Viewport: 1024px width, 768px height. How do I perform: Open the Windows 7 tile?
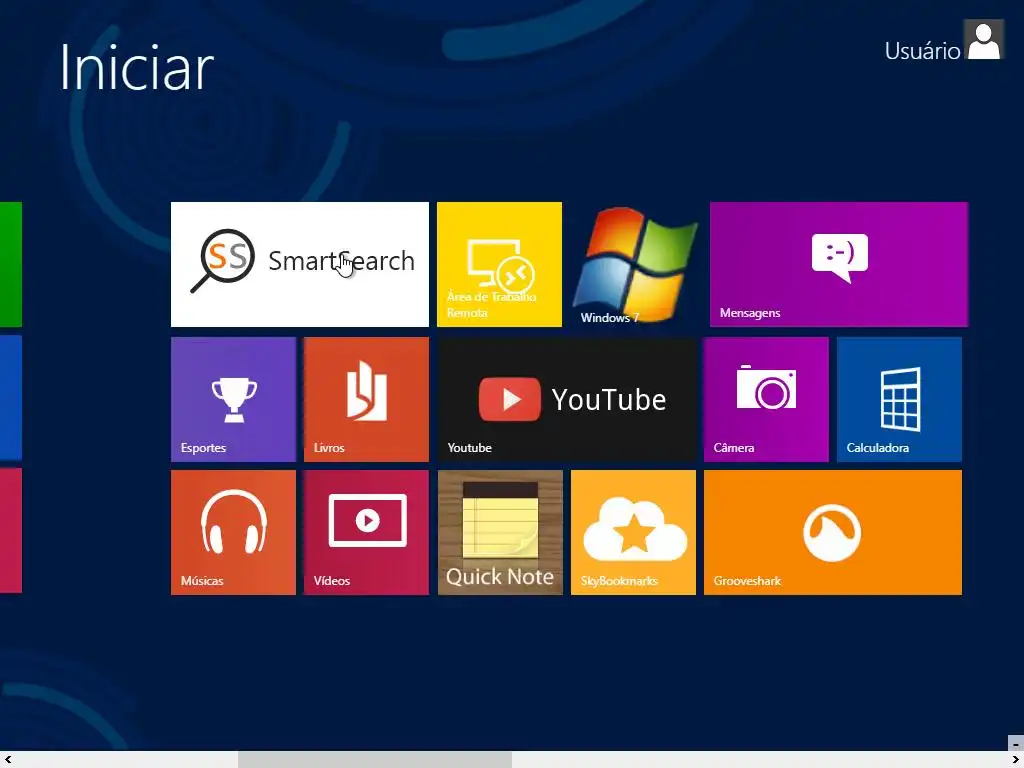tap(635, 264)
